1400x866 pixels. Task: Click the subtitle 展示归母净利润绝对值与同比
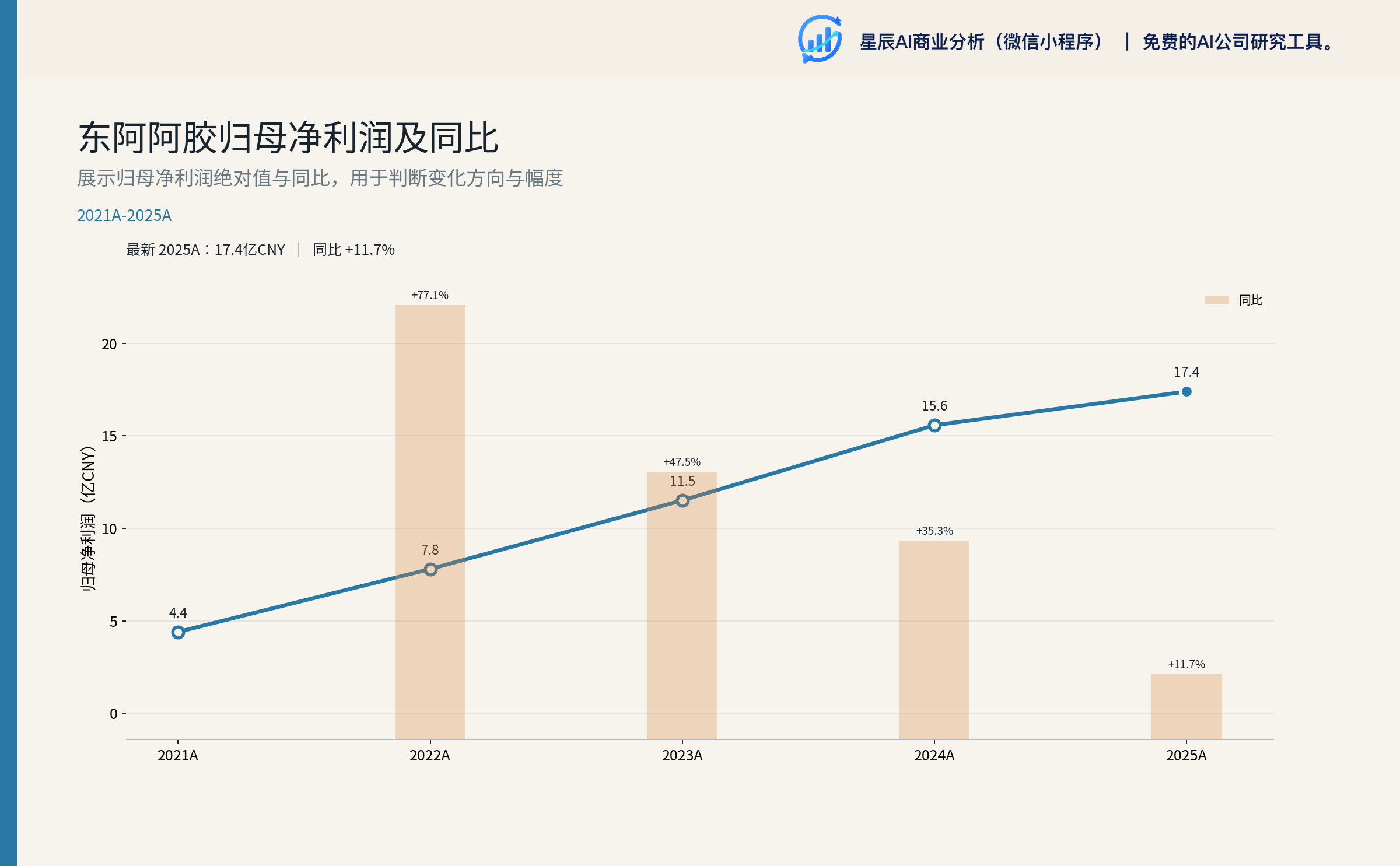click(204, 178)
